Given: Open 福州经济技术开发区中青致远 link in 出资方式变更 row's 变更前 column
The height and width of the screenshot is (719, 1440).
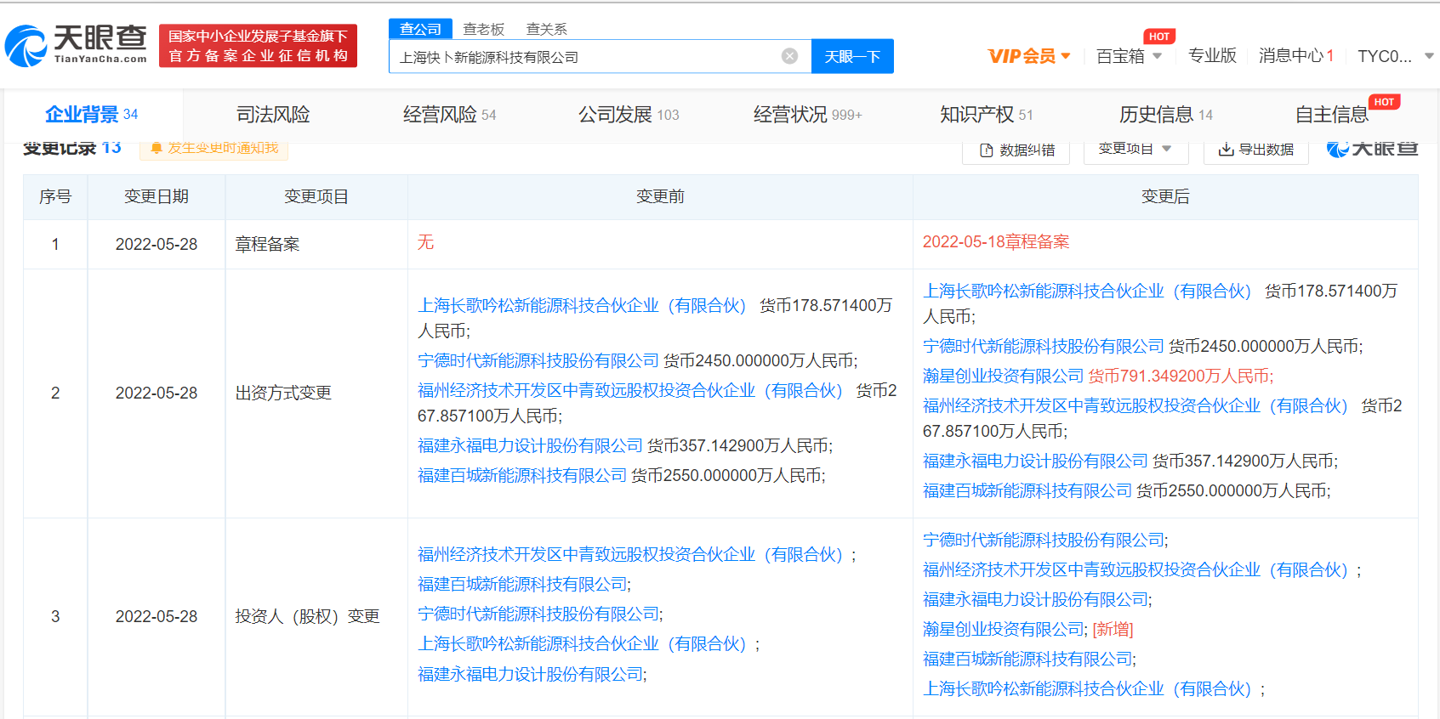Looking at the screenshot, I should (632, 390).
